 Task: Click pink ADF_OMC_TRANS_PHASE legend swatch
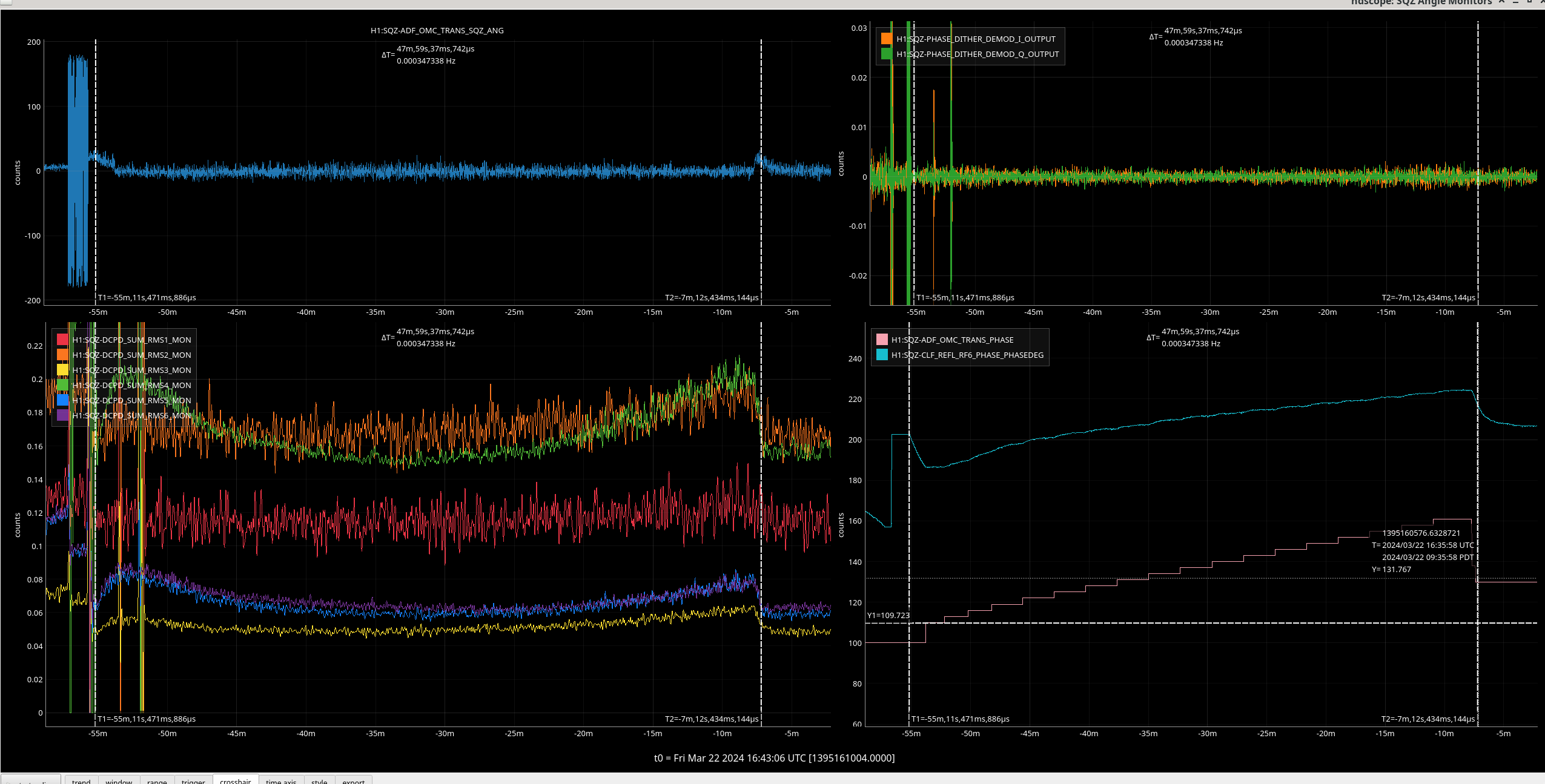tap(882, 340)
